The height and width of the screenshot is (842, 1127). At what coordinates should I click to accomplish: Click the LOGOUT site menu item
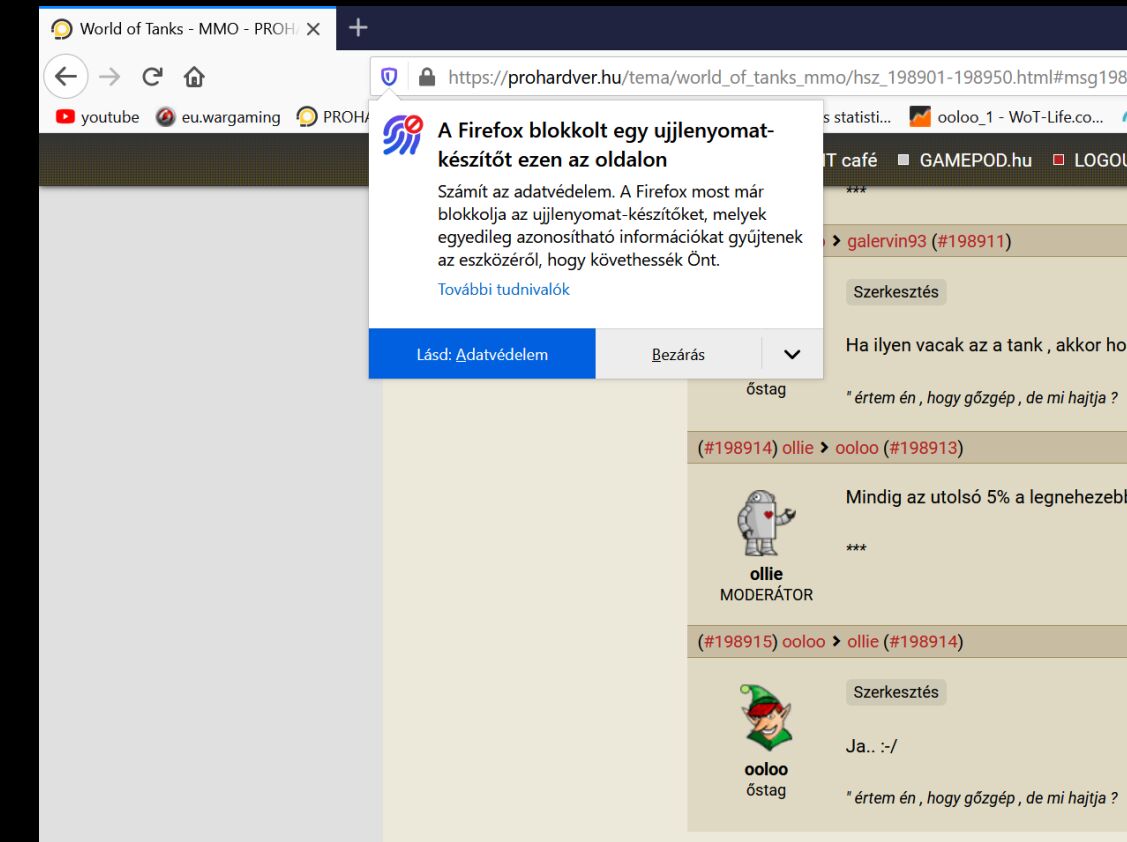pyautogui.click(x=1090, y=160)
